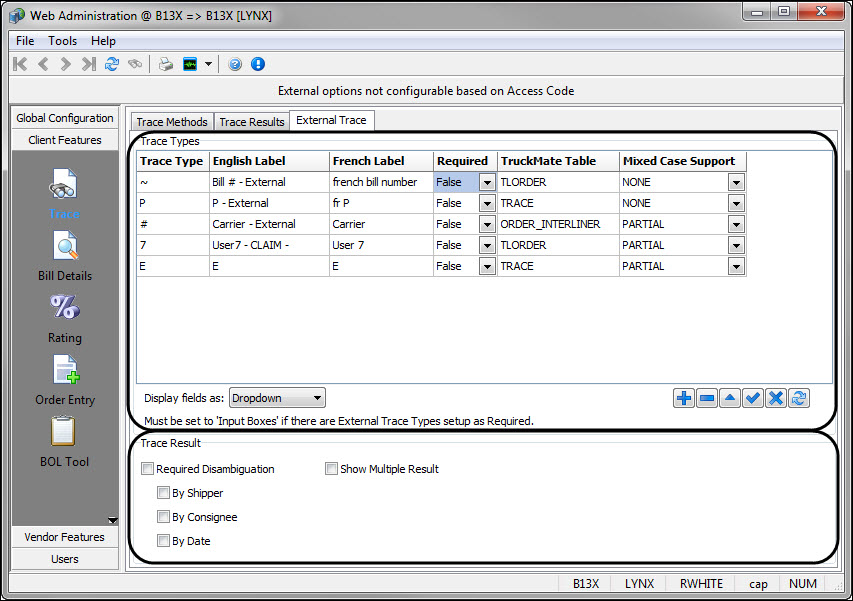853x601 pixels.
Task: Expand Required dropdown for Bill # - External row
Action: [487, 183]
